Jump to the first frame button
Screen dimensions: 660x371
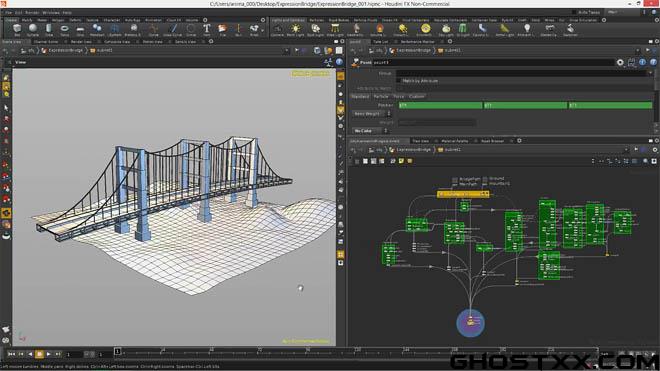[x=11, y=355]
